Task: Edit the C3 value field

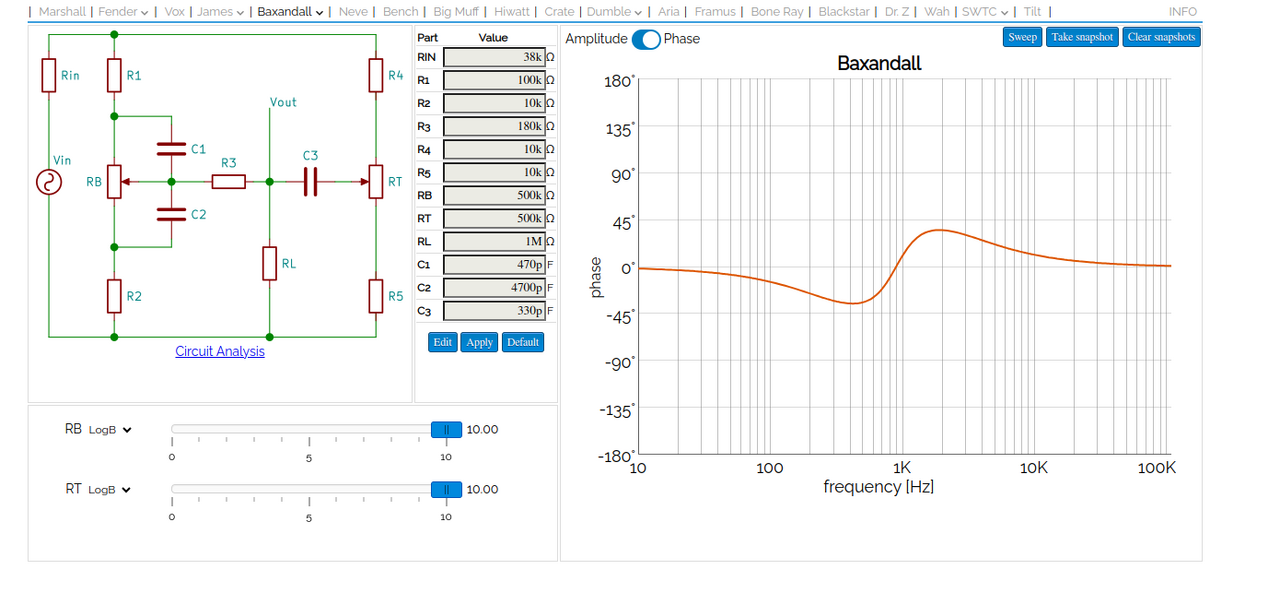Action: tap(494, 310)
